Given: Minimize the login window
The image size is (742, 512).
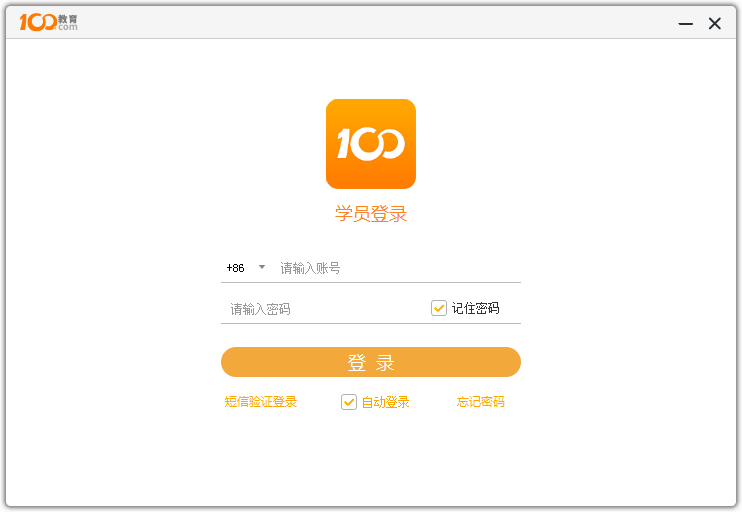Looking at the screenshot, I should 685,23.
